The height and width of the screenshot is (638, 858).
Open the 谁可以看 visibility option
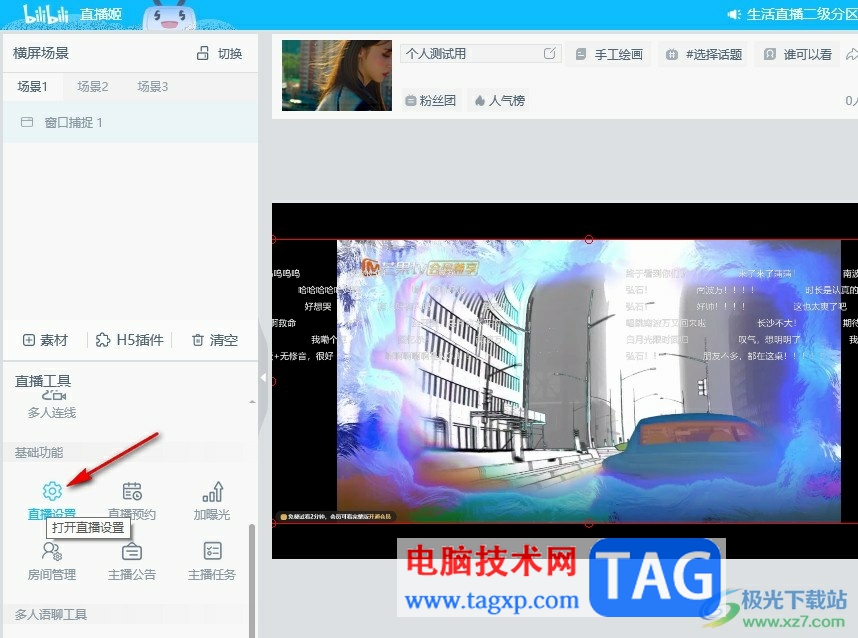click(798, 54)
